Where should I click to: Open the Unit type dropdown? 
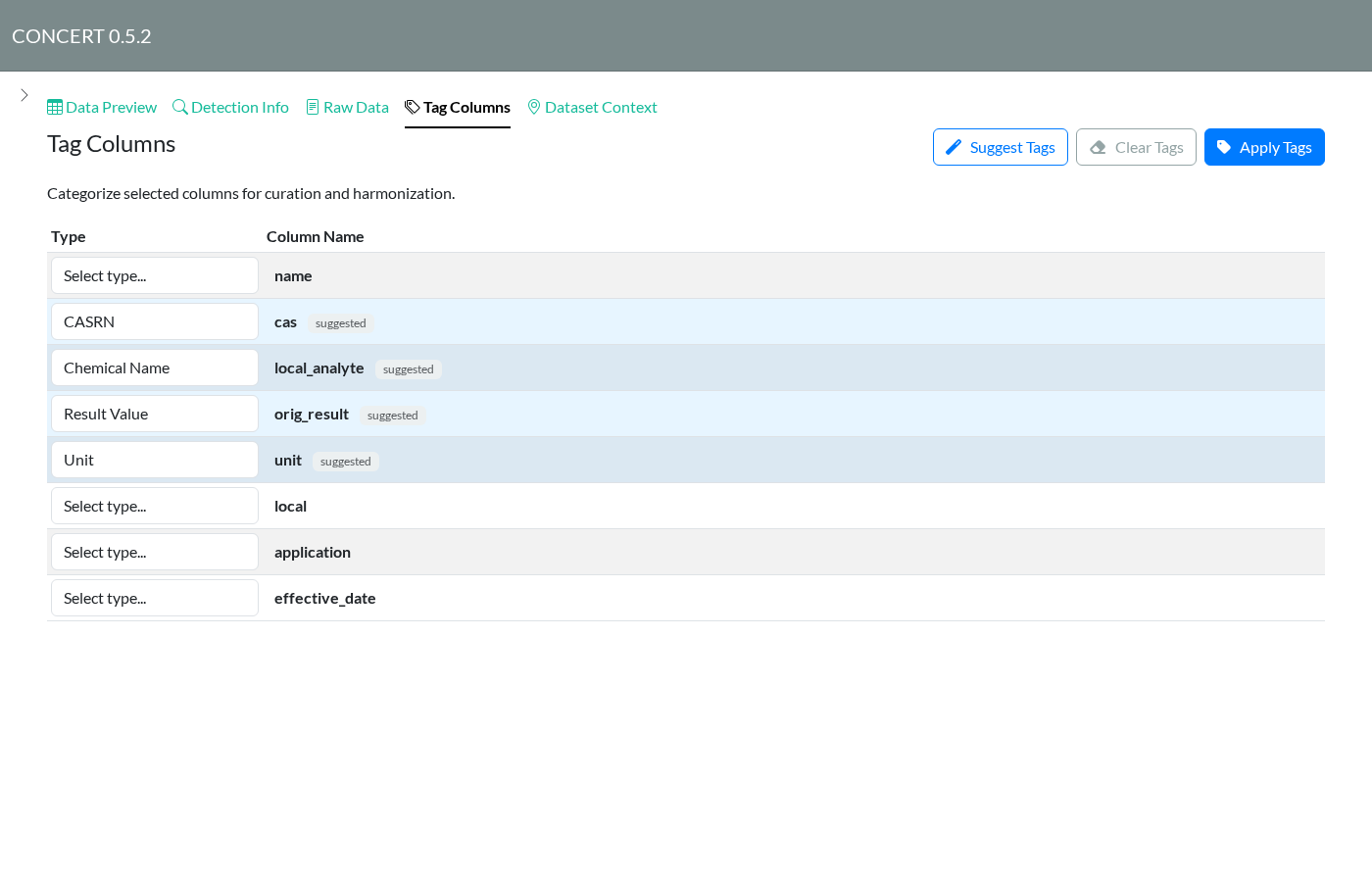pyautogui.click(x=155, y=460)
